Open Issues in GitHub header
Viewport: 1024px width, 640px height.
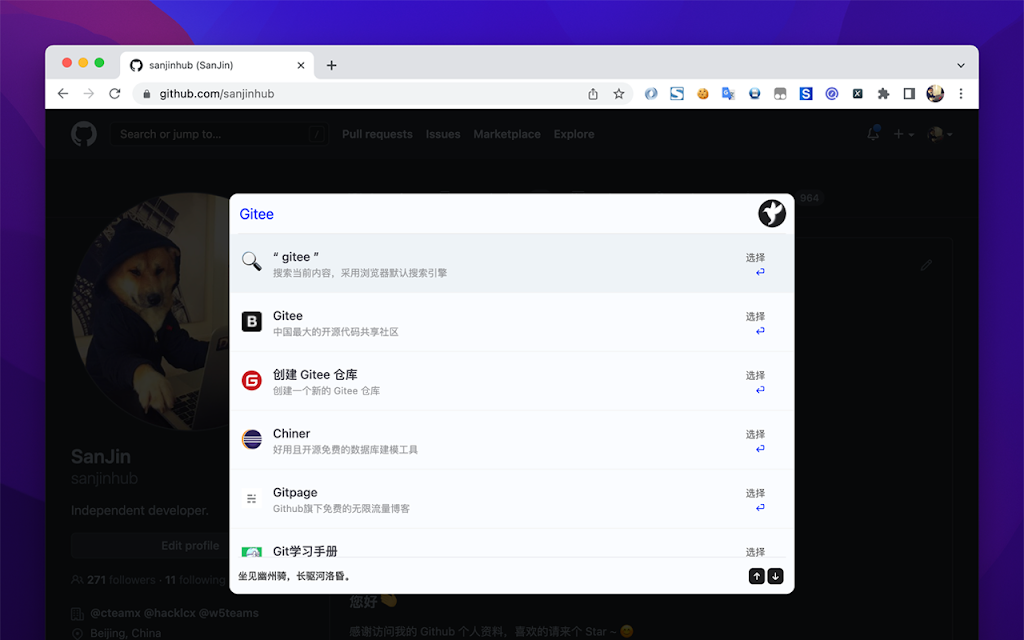tap(443, 134)
